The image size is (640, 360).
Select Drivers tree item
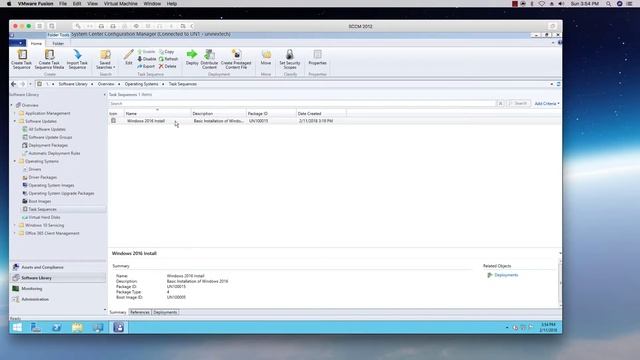(35, 169)
